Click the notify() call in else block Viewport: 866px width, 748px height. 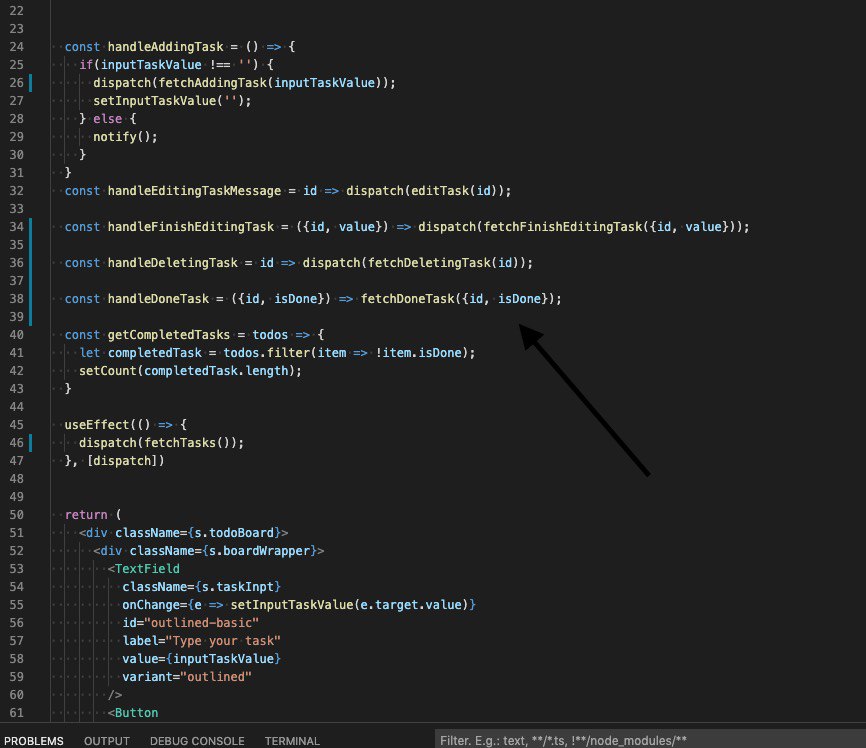(125, 137)
